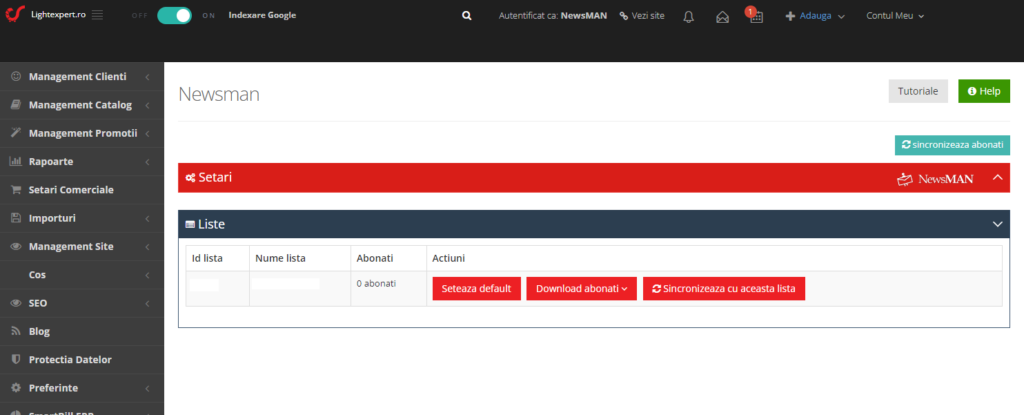The image size is (1024, 415).
Task: Collapse the Setari panel chevron
Action: click(997, 177)
